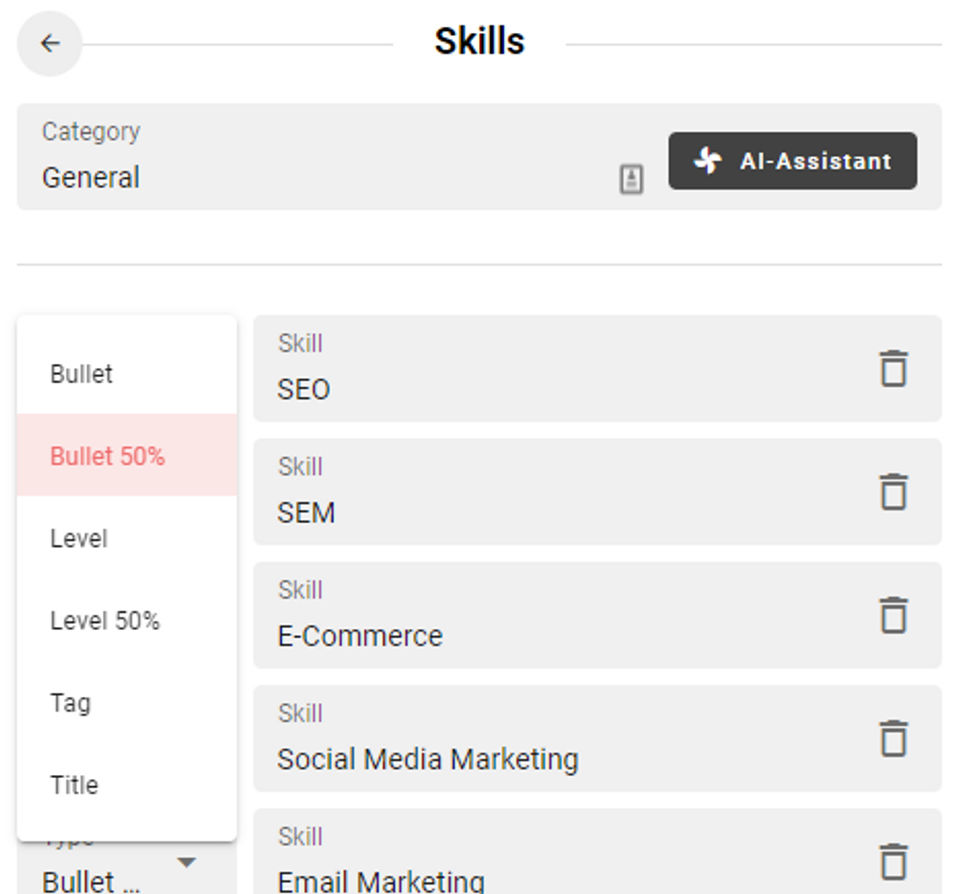
Task: Edit the SEO skill field
Action: pos(560,388)
